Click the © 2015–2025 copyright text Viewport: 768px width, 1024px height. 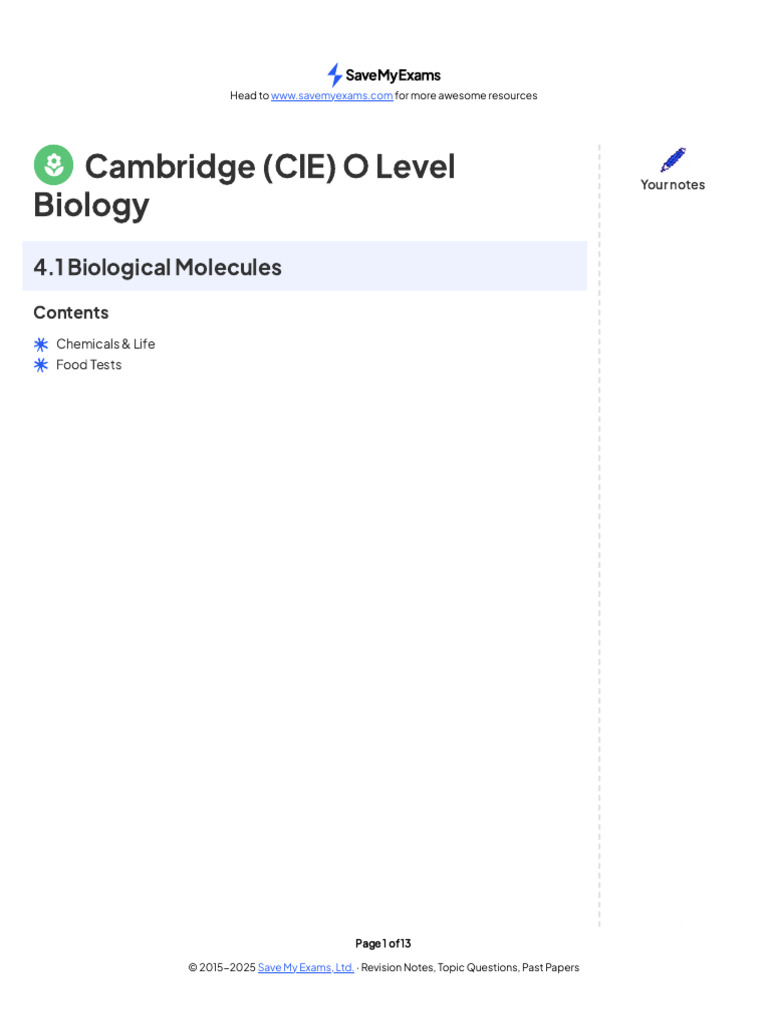tap(221, 967)
